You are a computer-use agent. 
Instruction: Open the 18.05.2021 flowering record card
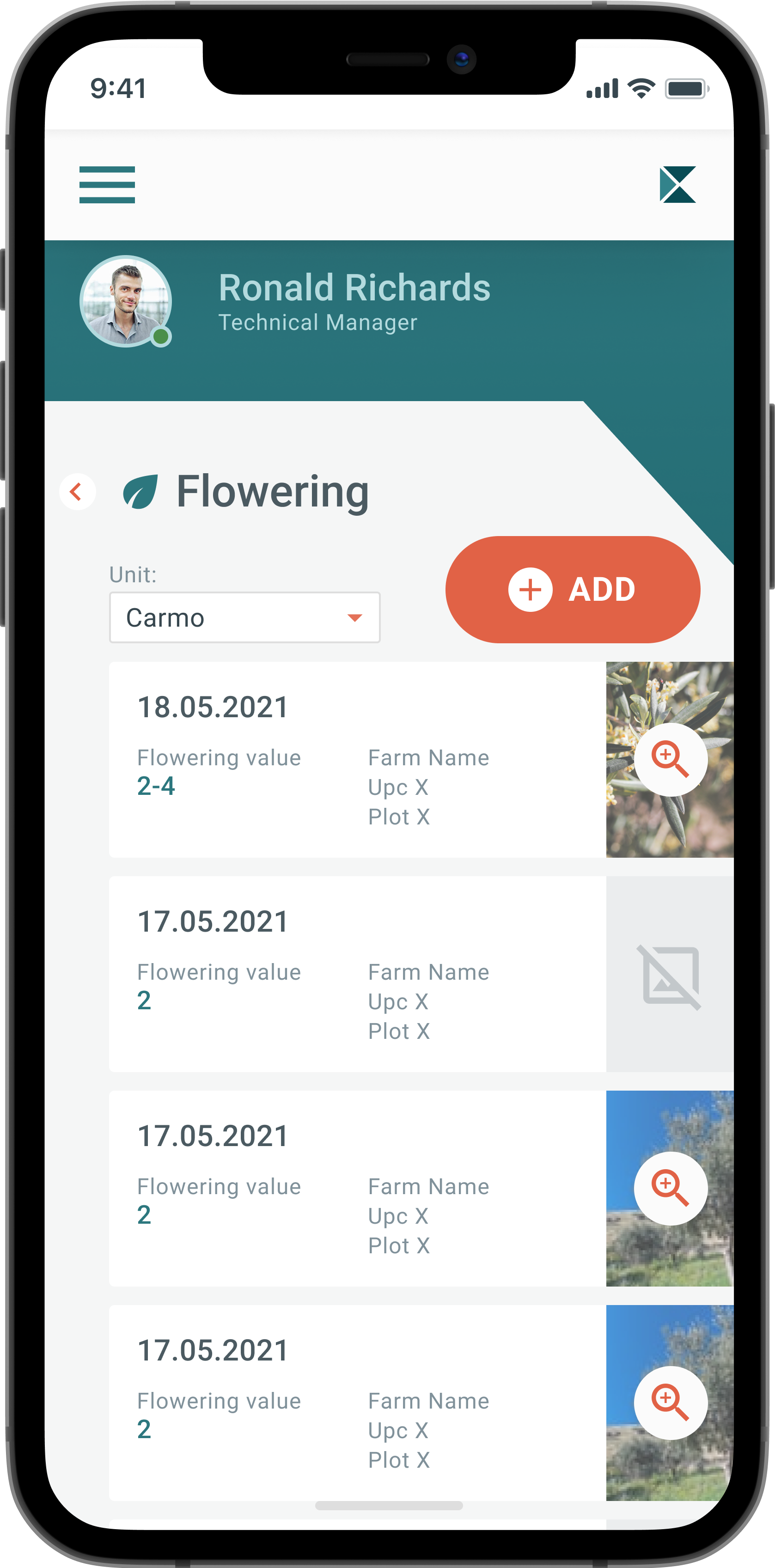coord(357,759)
